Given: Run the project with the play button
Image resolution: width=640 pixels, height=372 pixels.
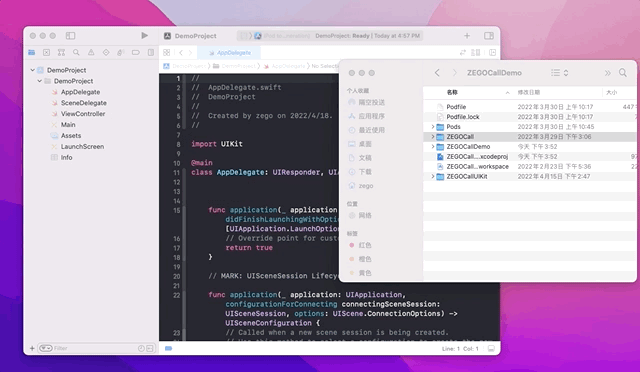Looking at the screenshot, I should pyautogui.click(x=144, y=36).
